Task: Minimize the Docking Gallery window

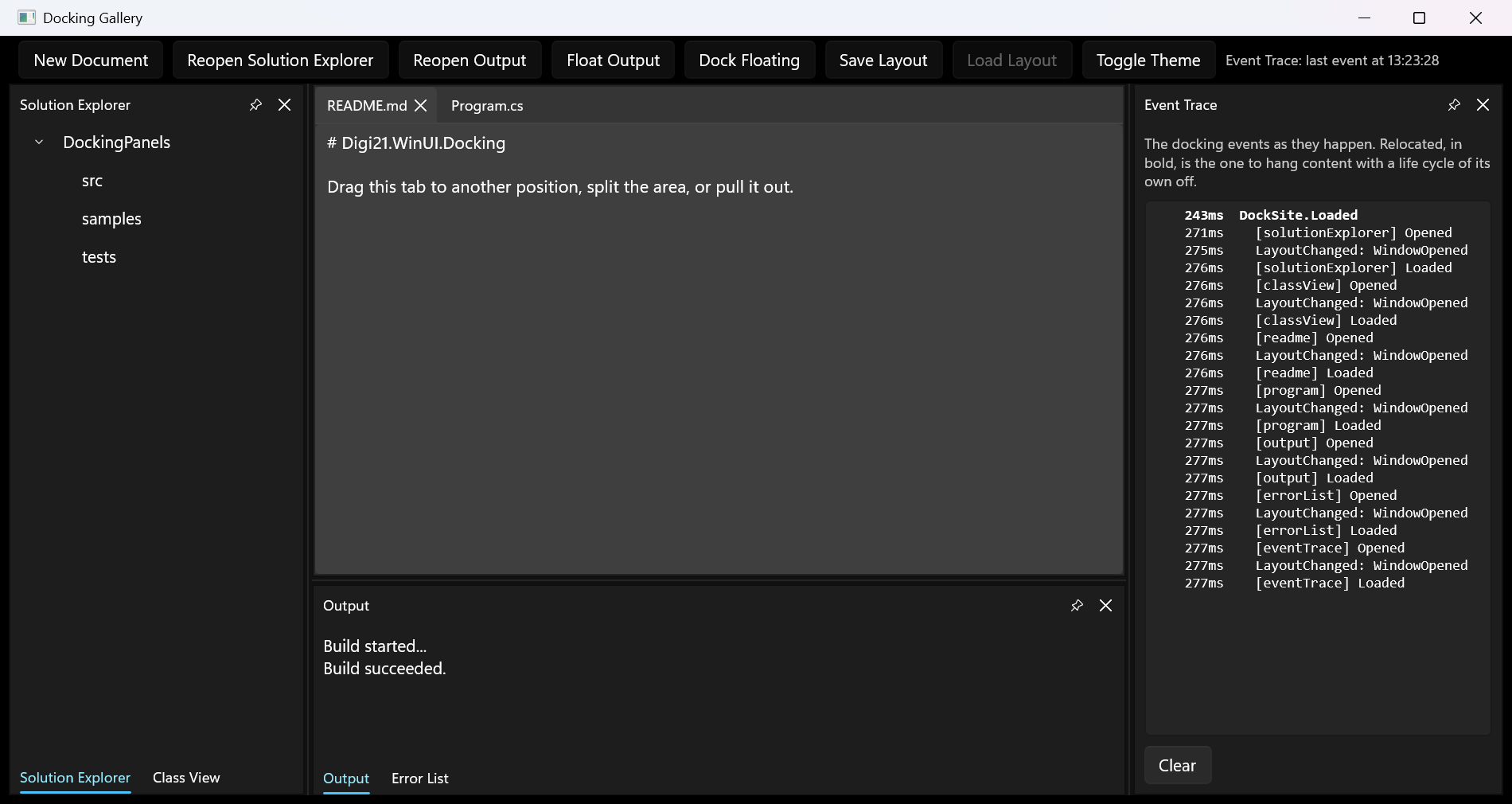Action: (x=1364, y=18)
